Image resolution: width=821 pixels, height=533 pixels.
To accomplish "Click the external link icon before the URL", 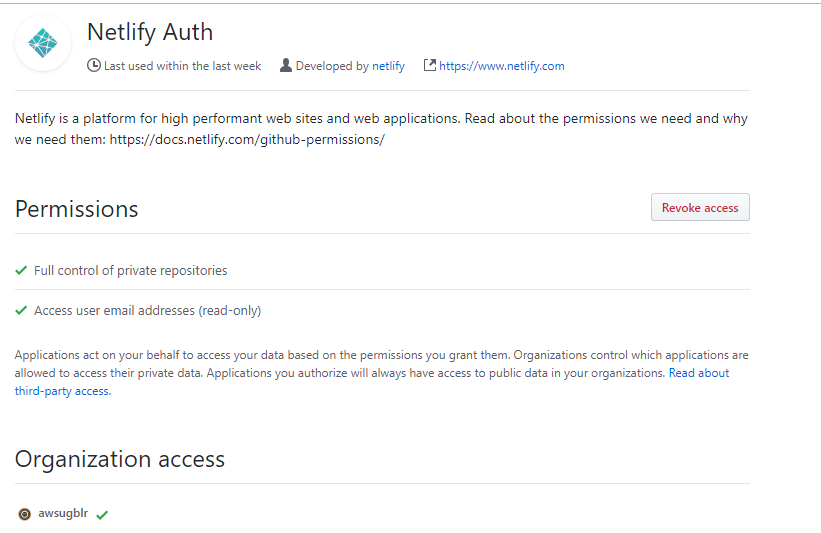I will [x=429, y=65].
